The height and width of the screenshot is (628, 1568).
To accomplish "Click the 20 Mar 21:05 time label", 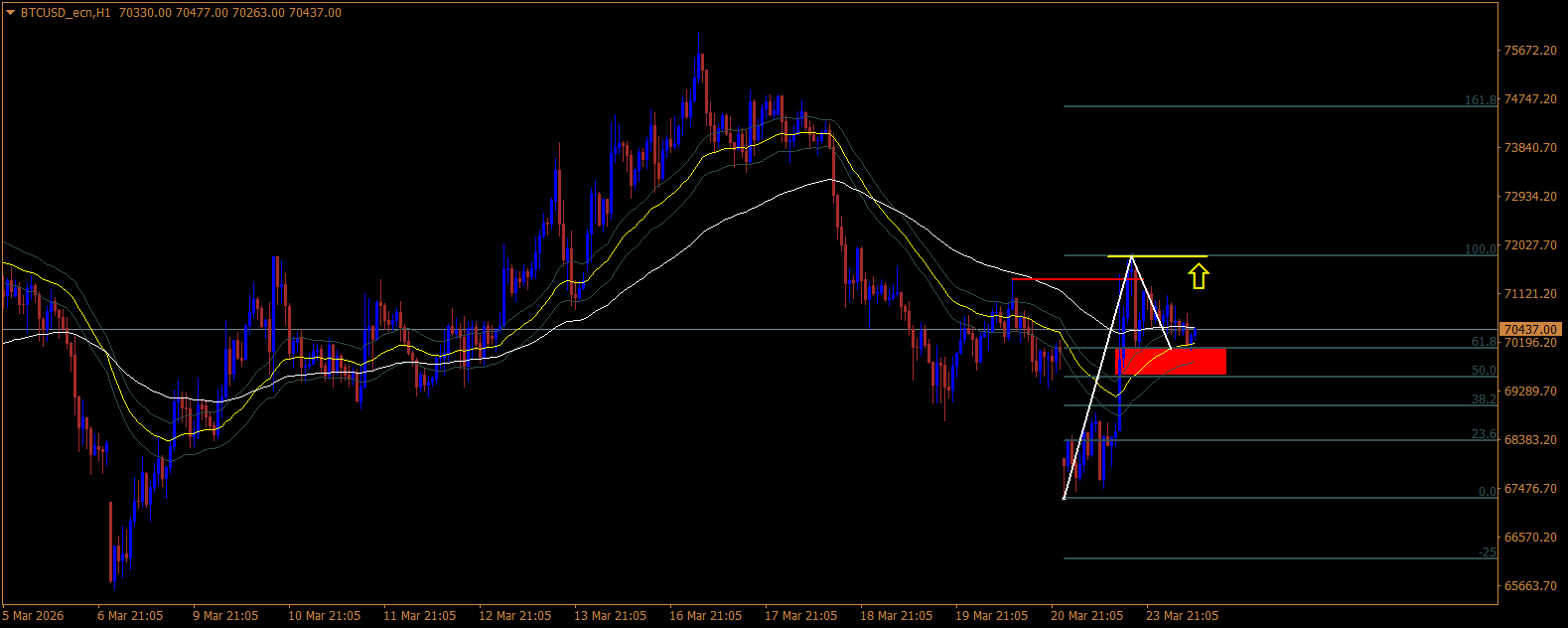I will (x=1087, y=616).
